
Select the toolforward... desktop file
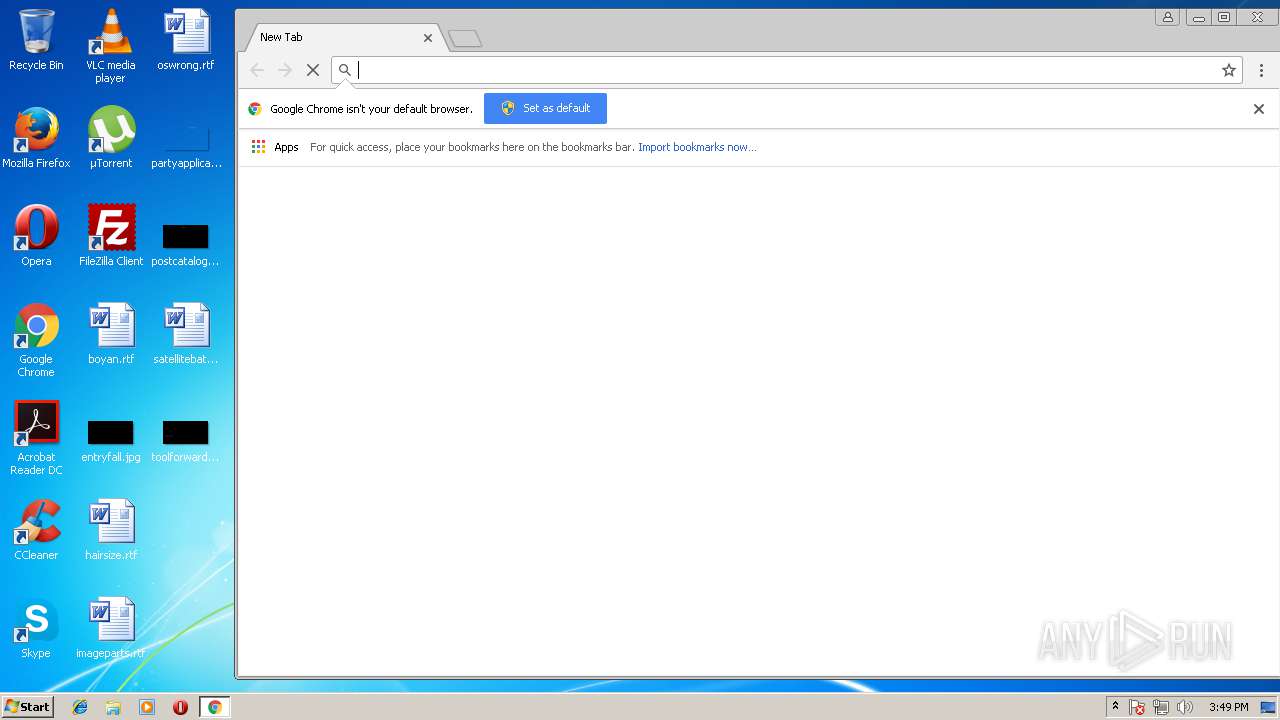click(x=186, y=440)
